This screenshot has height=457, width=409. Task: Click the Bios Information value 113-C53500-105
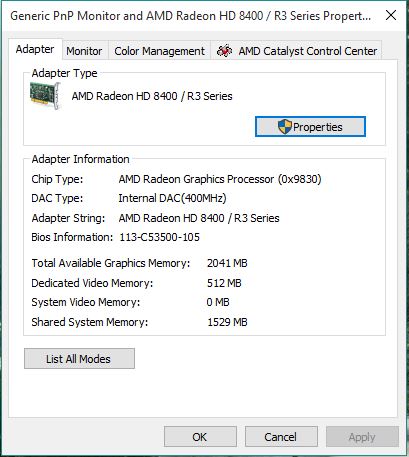point(160,237)
